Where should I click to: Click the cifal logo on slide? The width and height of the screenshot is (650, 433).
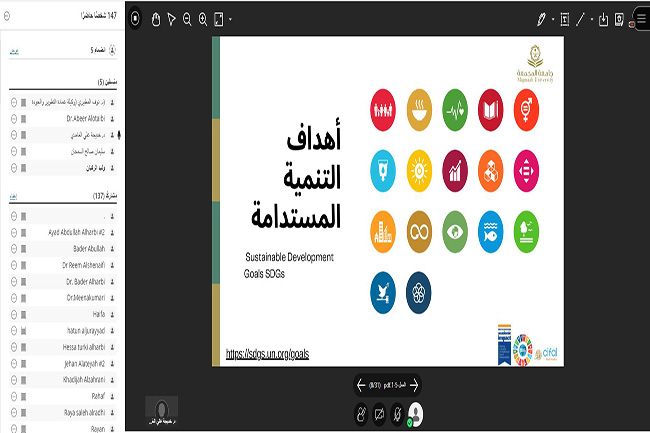pos(546,353)
